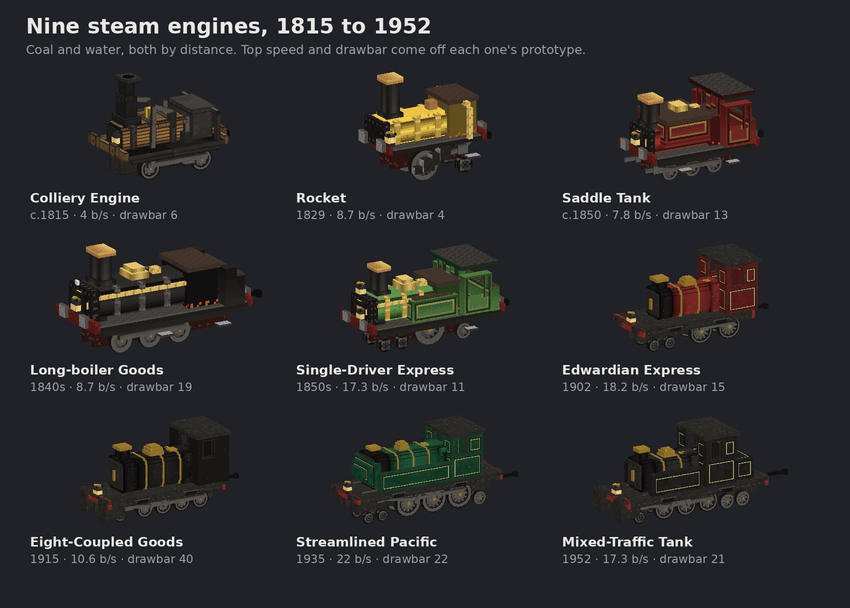Viewport: 850px width, 608px height.
Task: Select the Single-Driver Express locomotive image
Action: click(424, 297)
